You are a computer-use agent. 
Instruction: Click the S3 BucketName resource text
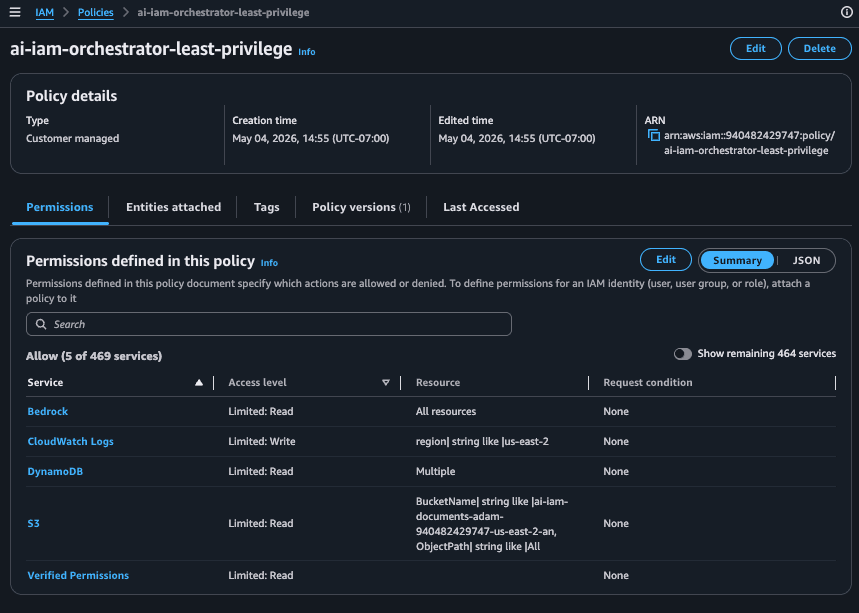coord(492,524)
